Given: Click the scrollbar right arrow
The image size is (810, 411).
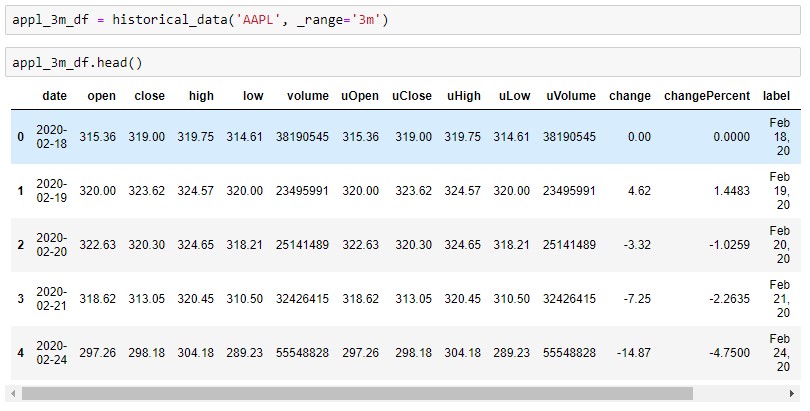Looking at the screenshot, I should tap(791, 393).
